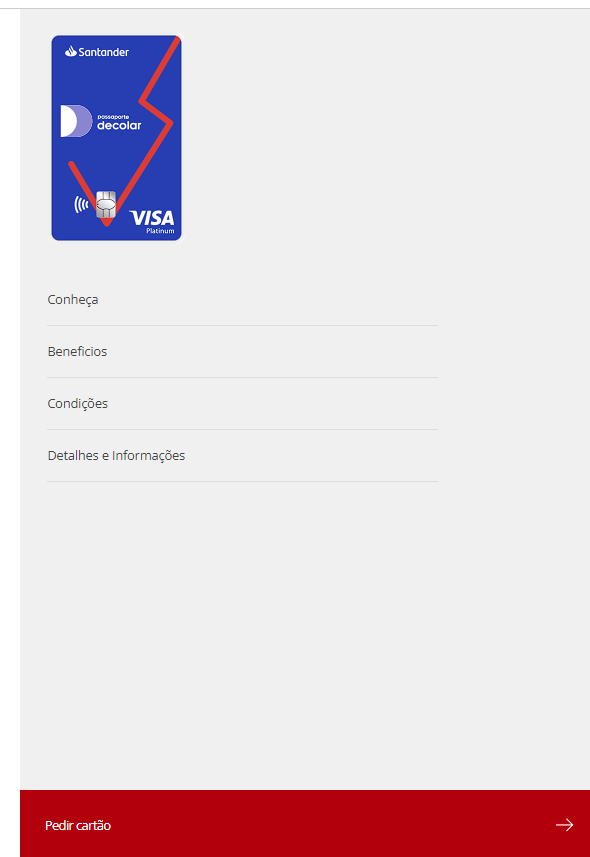The width and height of the screenshot is (590, 857).
Task: Click the contactless payment symbol on the card
Action: (x=81, y=204)
